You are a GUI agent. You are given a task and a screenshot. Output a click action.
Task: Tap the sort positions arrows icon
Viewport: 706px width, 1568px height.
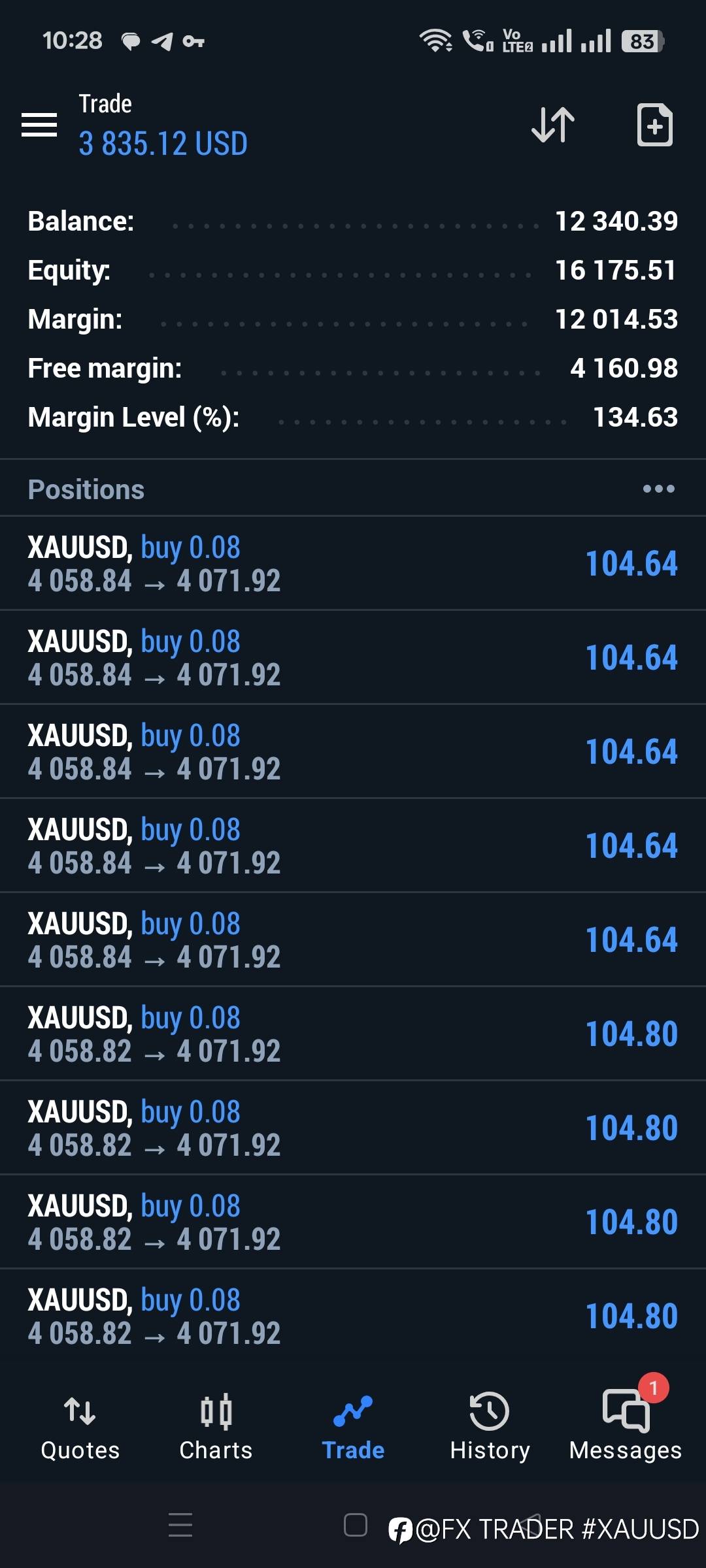click(553, 124)
